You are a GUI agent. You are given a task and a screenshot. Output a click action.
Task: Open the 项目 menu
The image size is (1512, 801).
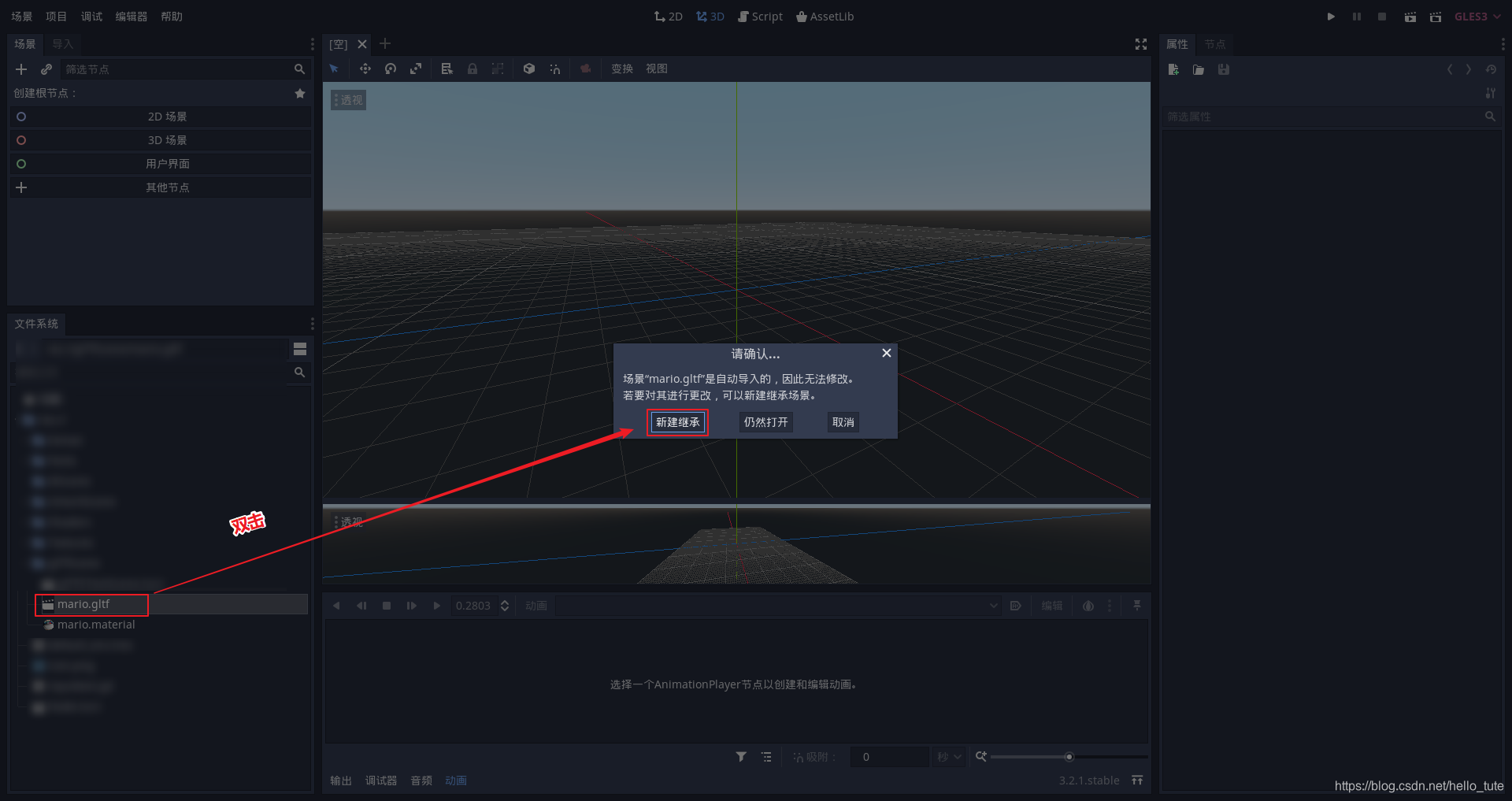[57, 17]
